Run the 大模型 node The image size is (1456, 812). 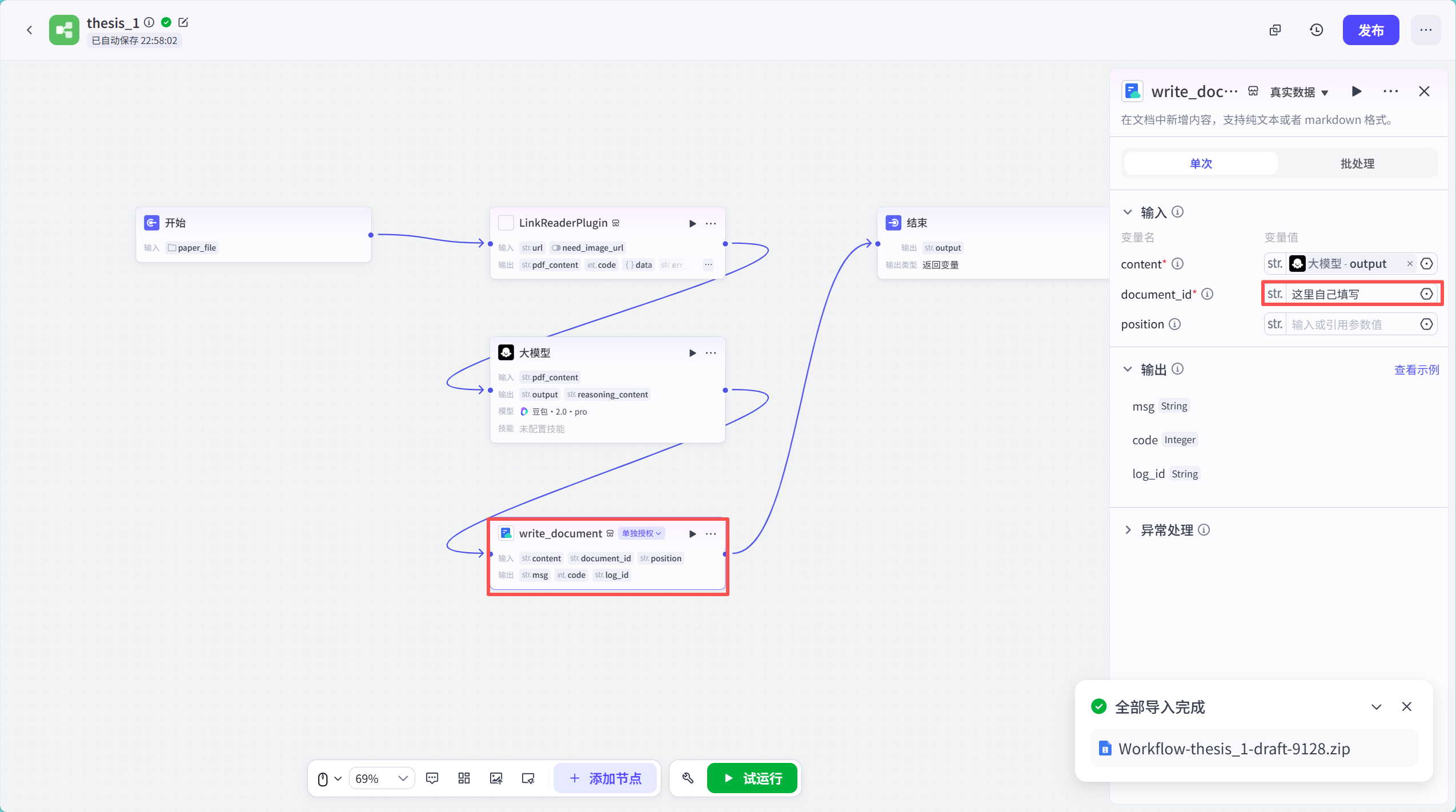tap(692, 353)
